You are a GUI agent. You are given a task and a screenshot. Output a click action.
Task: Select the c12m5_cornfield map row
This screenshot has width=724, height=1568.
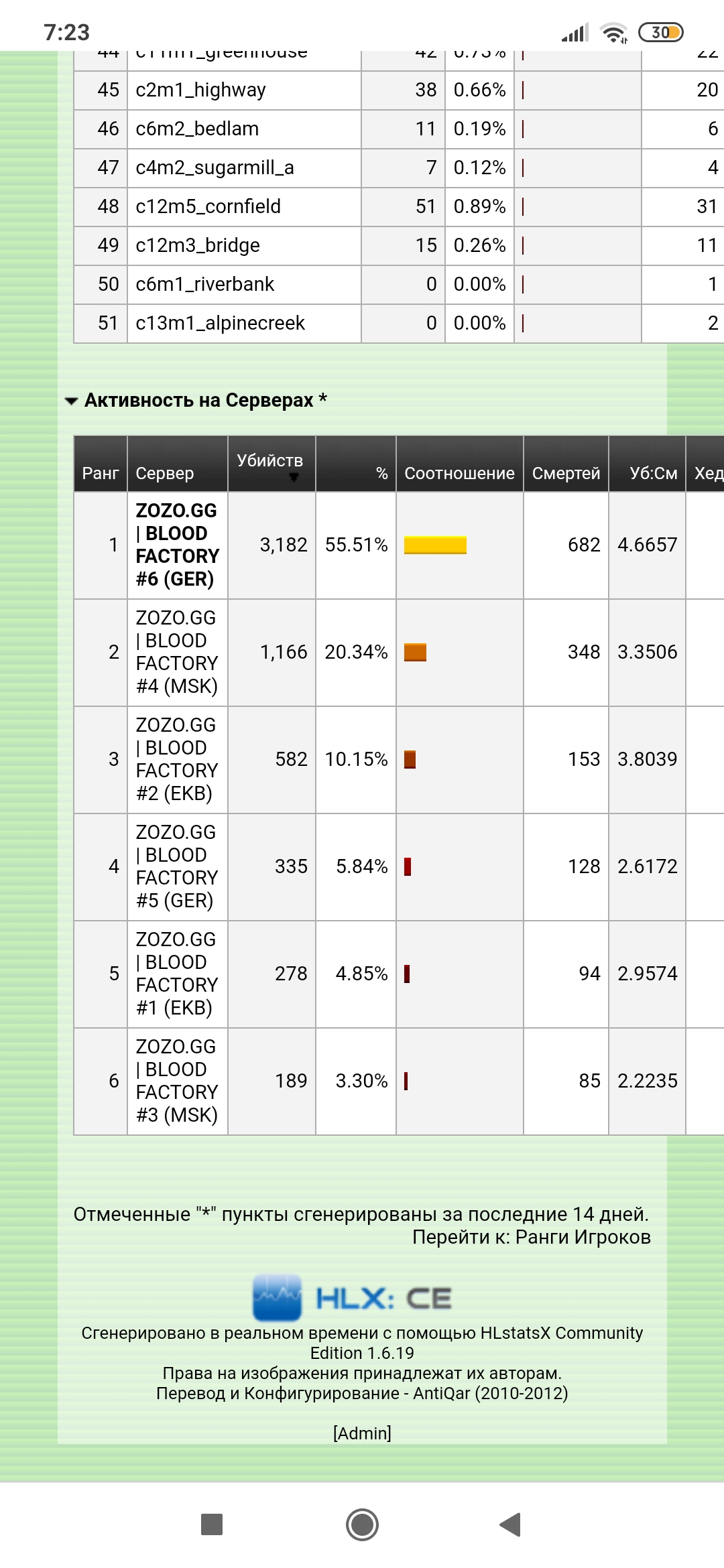coord(208,206)
